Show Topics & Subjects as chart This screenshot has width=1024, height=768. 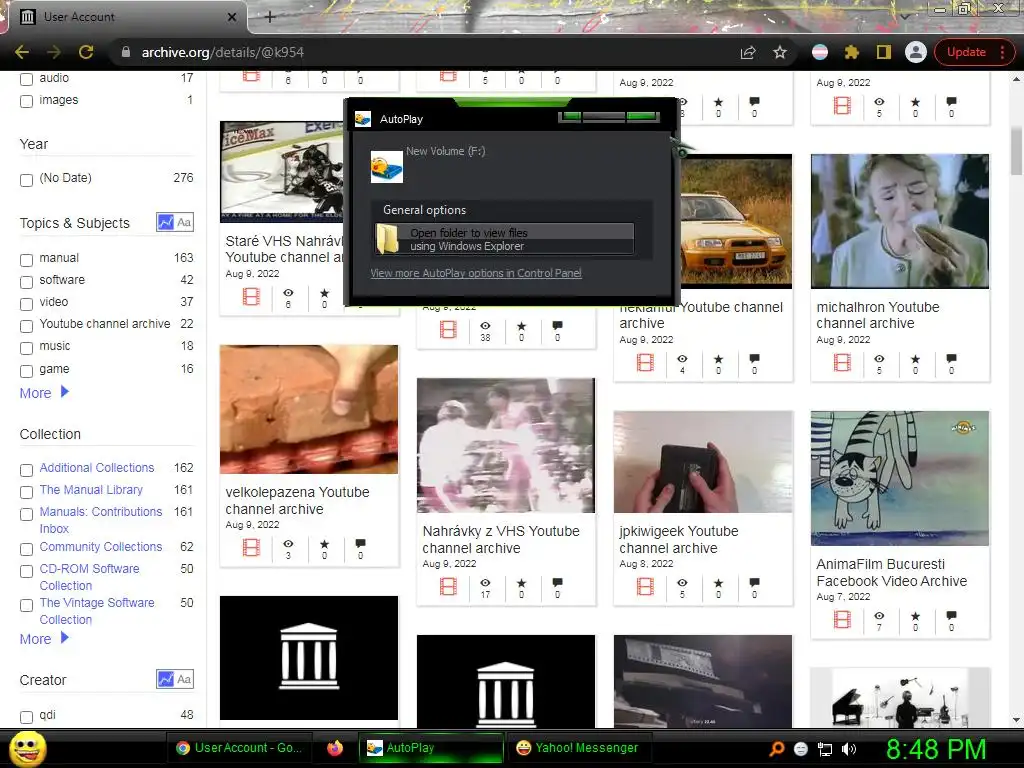tap(165, 222)
